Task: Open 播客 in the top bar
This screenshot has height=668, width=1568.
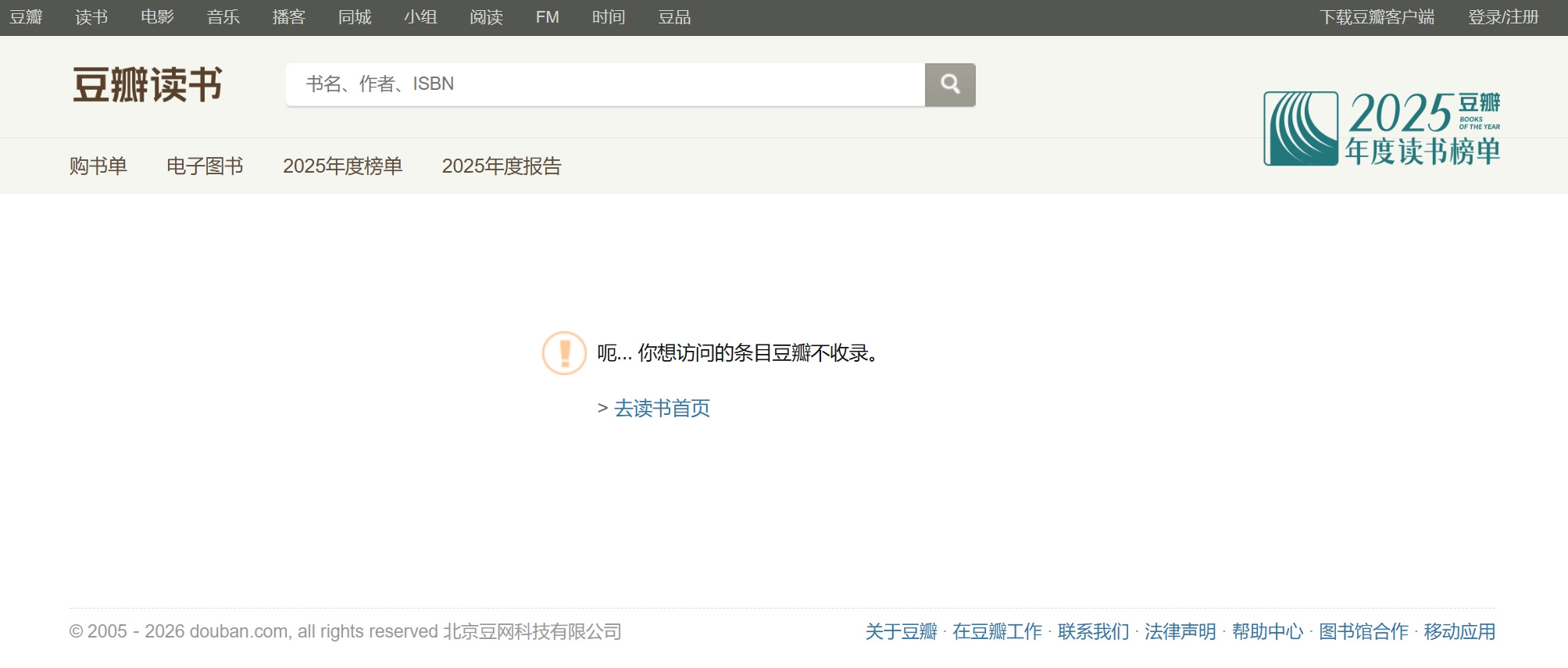Action: pos(288,17)
